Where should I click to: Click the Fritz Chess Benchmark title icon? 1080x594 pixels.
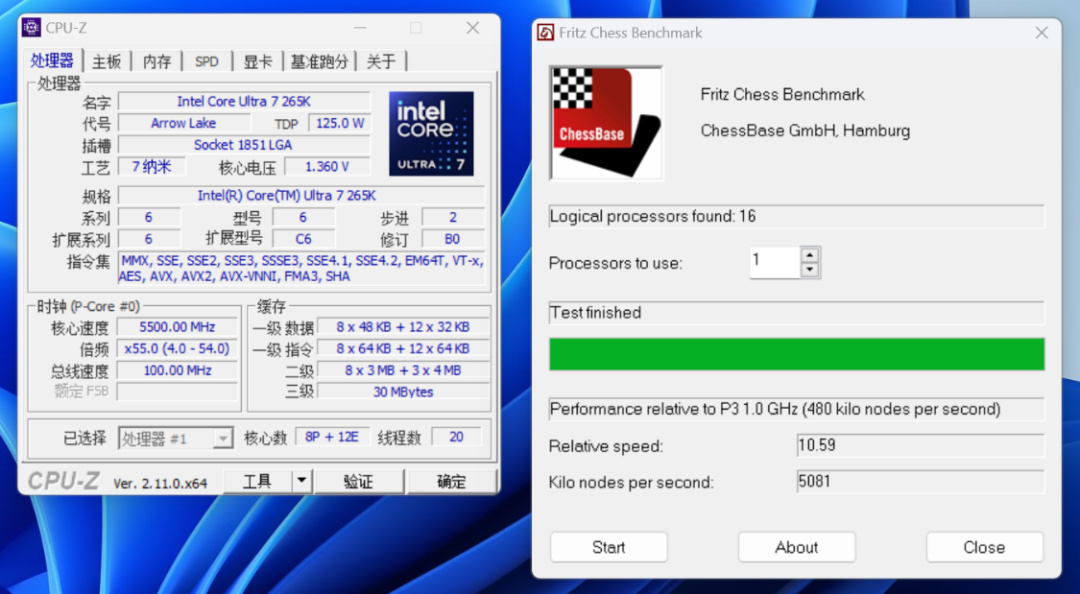coord(546,32)
